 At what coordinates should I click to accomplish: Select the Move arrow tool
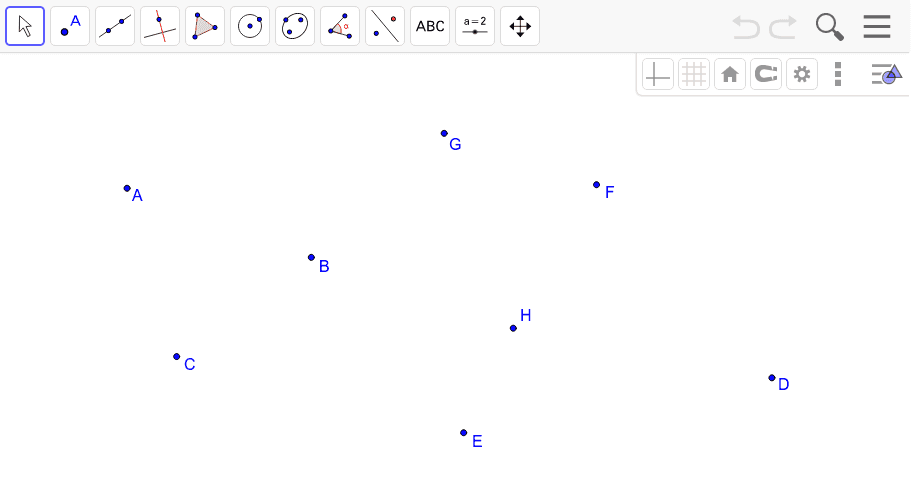(x=25, y=26)
